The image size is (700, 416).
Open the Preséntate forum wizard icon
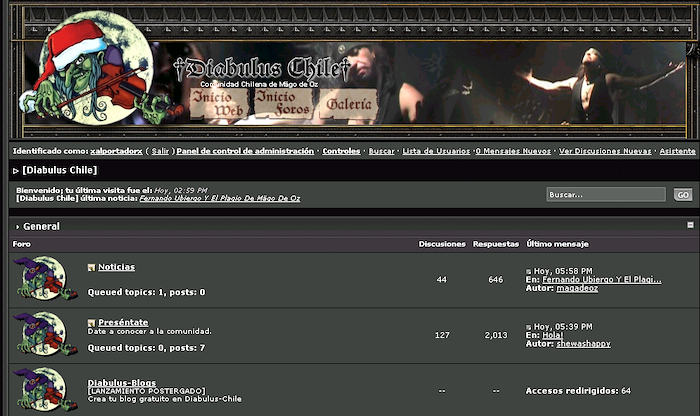coord(45,334)
